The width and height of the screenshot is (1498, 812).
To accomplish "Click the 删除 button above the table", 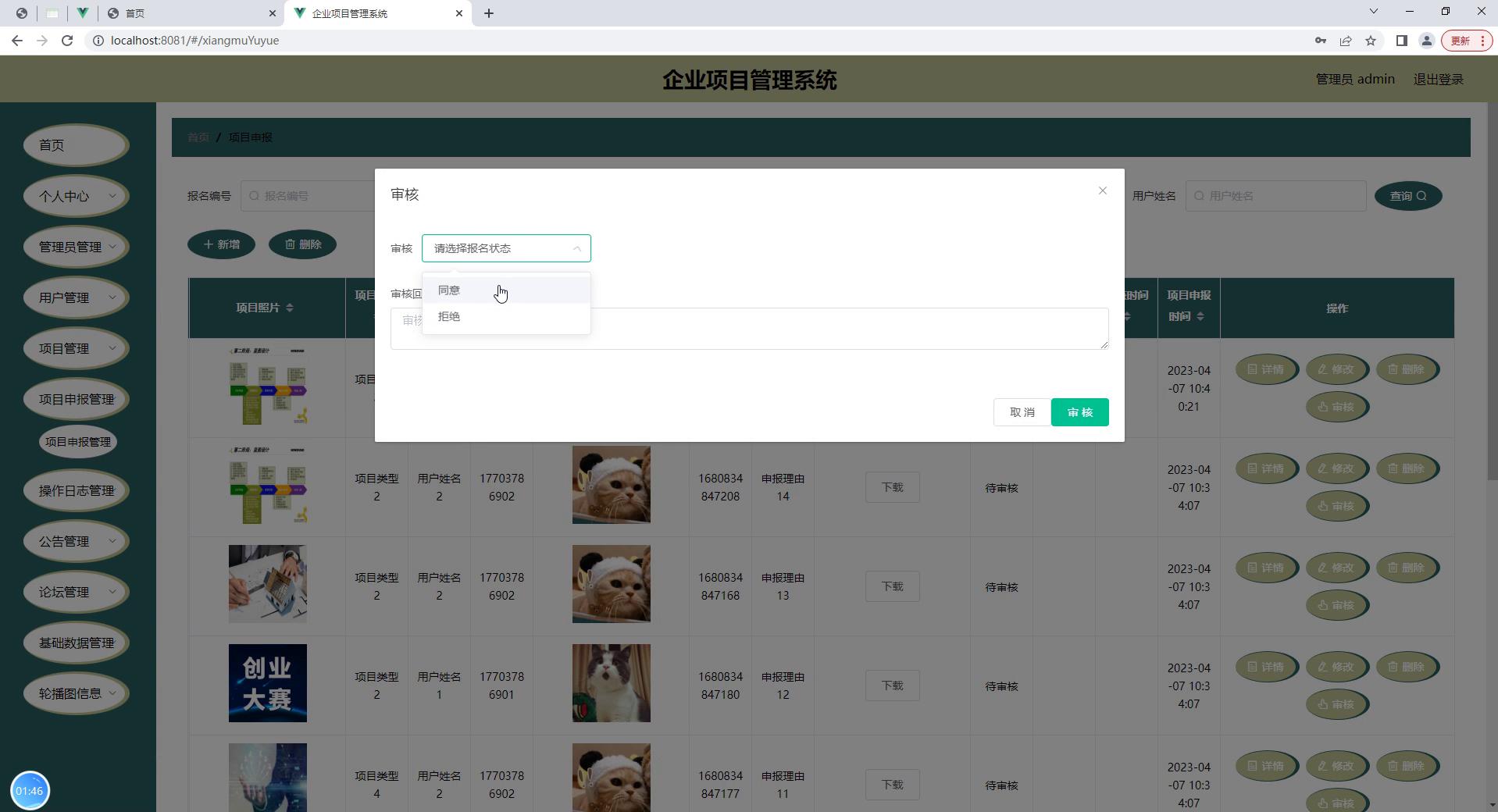I will pyautogui.click(x=302, y=244).
